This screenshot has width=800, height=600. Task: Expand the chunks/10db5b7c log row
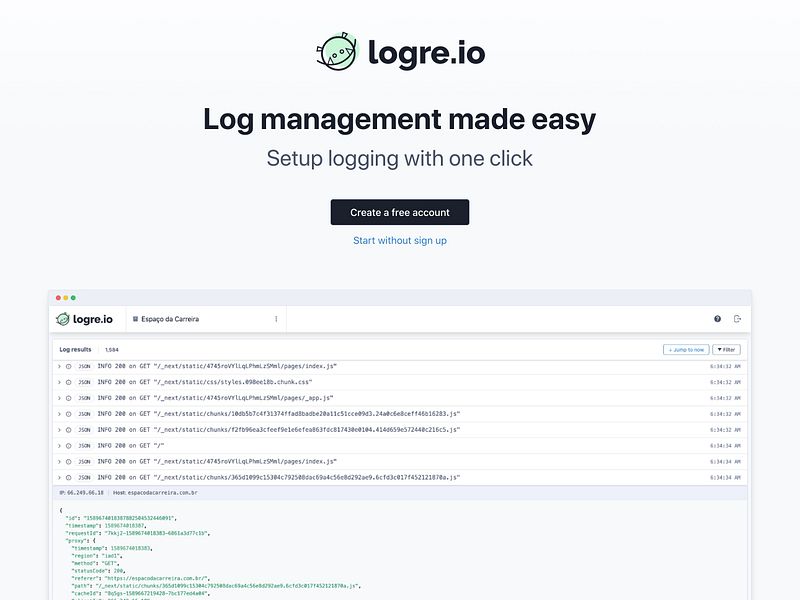(59, 414)
